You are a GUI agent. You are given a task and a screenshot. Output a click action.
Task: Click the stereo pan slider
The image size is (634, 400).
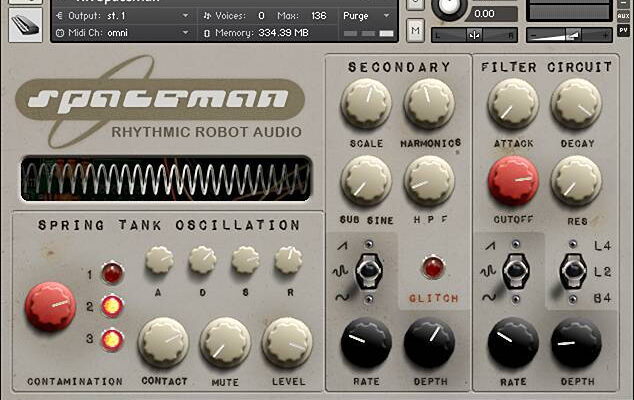(474, 35)
